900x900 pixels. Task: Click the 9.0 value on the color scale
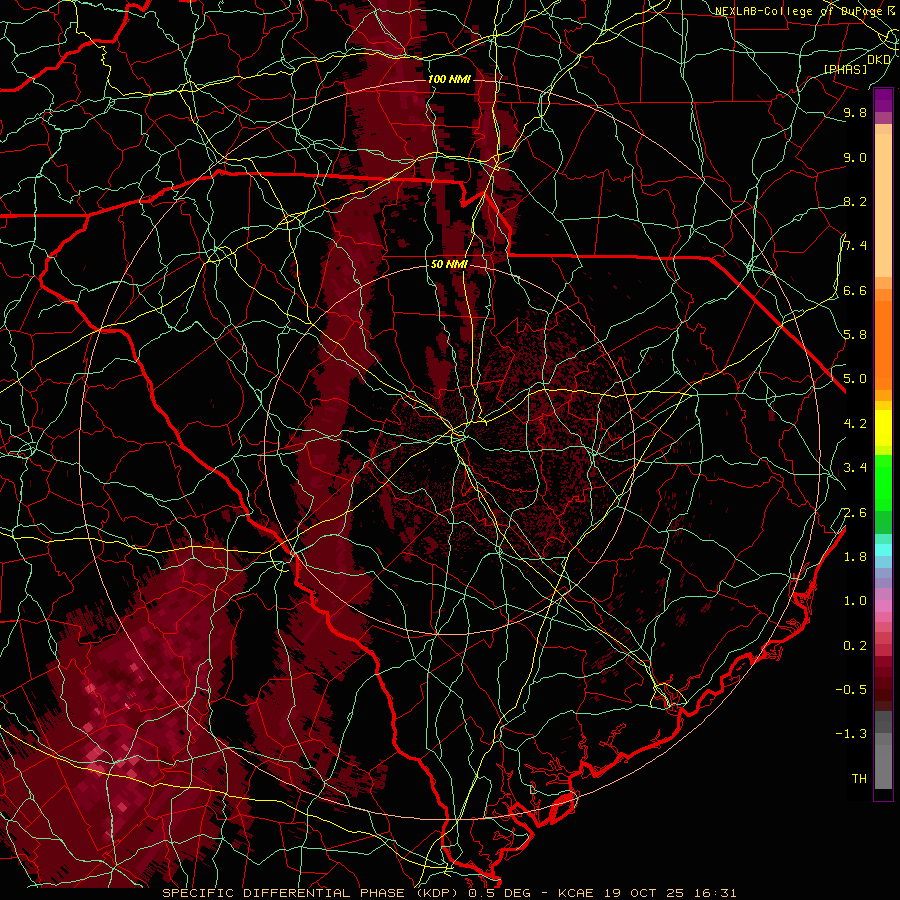855,157
